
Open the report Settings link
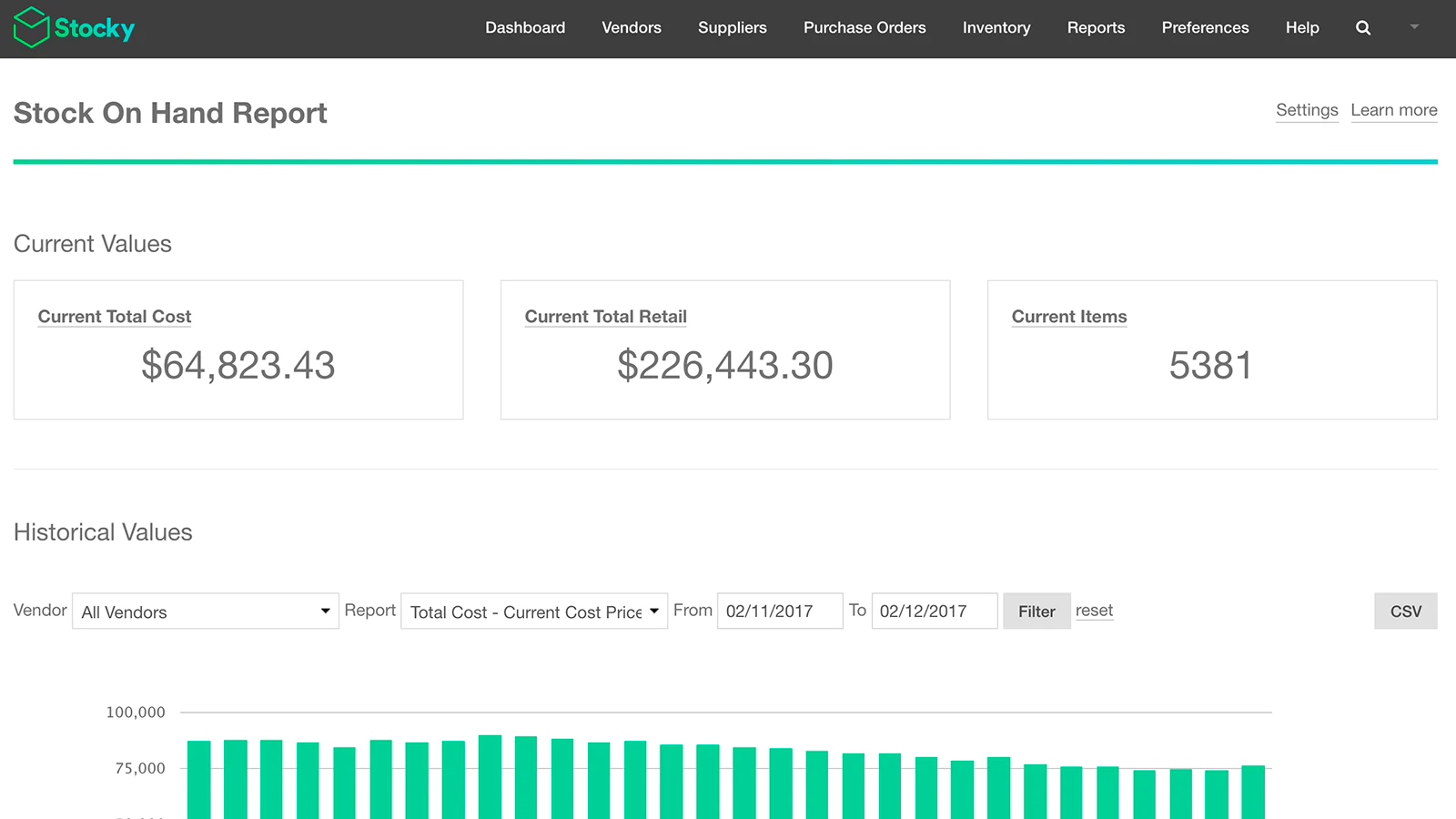coord(1307,110)
